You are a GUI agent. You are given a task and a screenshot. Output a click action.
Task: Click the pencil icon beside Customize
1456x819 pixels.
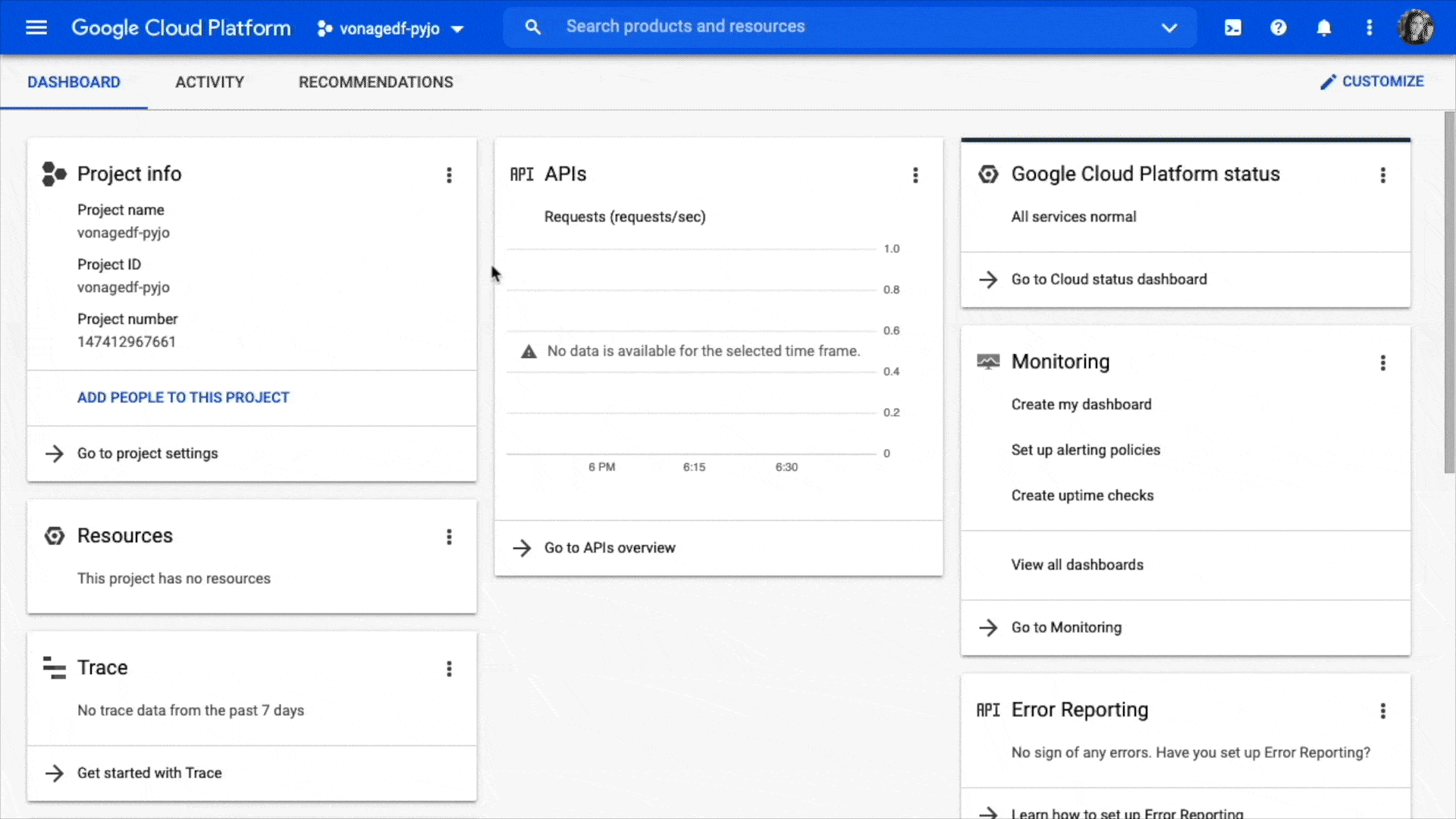(1328, 82)
